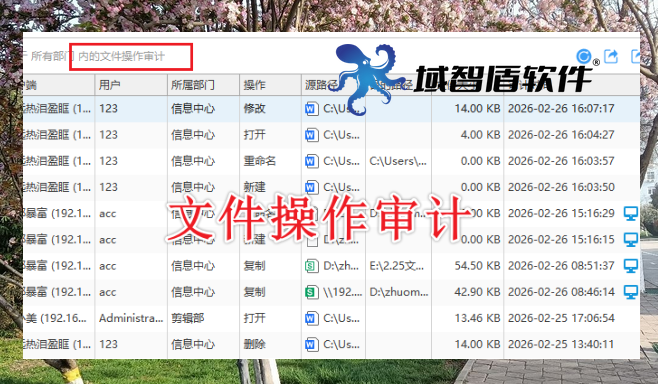
Task: Click the Word file icon in the 16:03:50 row
Action: coord(311,187)
